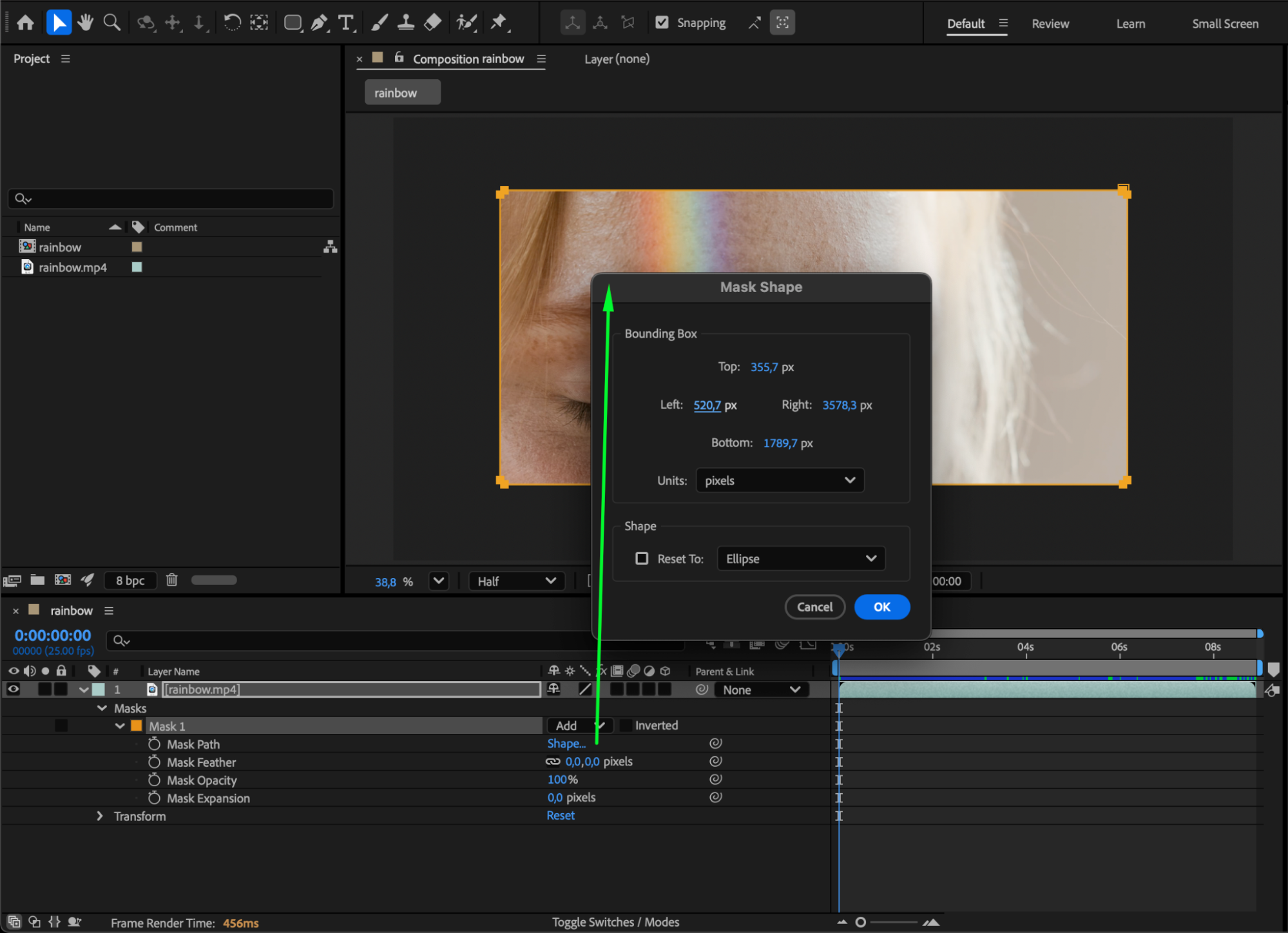Screen dimensions: 1288x933
Task: Click OK in Mask Shape dialog
Action: [881, 607]
